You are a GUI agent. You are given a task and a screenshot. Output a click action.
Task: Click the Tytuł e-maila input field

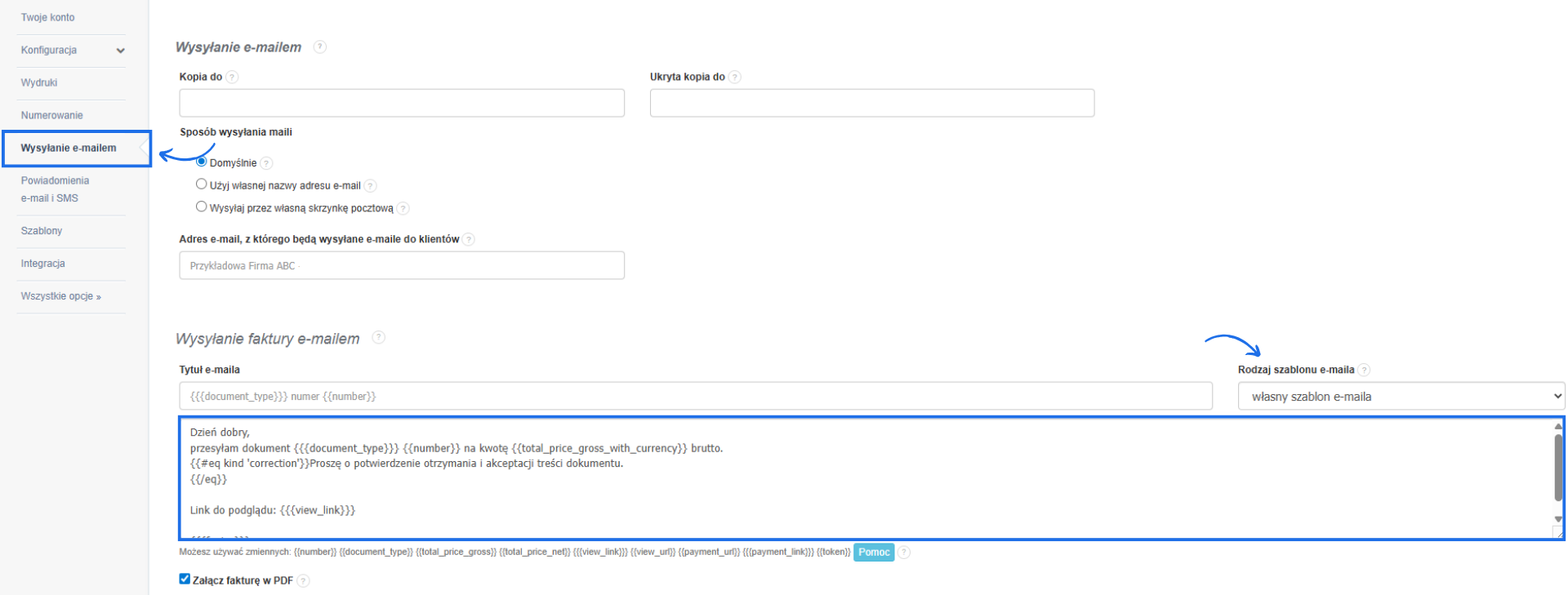tap(696, 396)
